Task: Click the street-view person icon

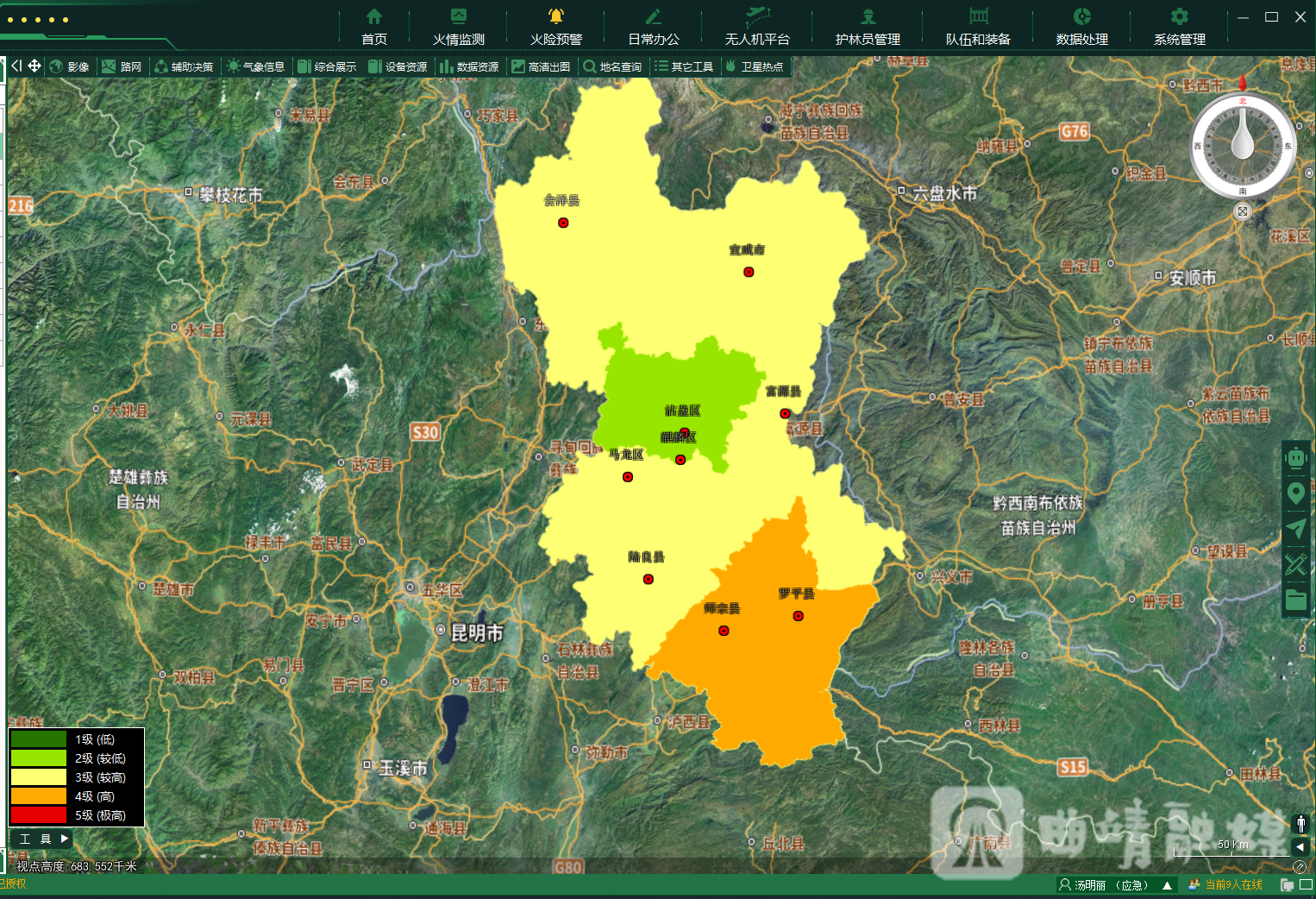Action: (x=1300, y=823)
